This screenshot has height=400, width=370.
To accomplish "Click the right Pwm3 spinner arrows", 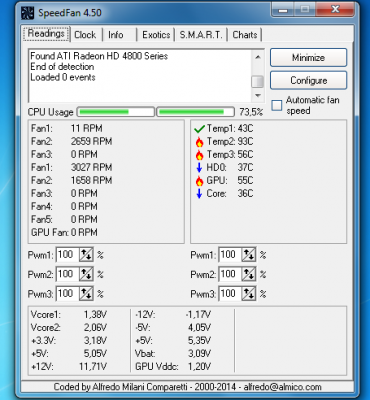I will click(x=249, y=294).
